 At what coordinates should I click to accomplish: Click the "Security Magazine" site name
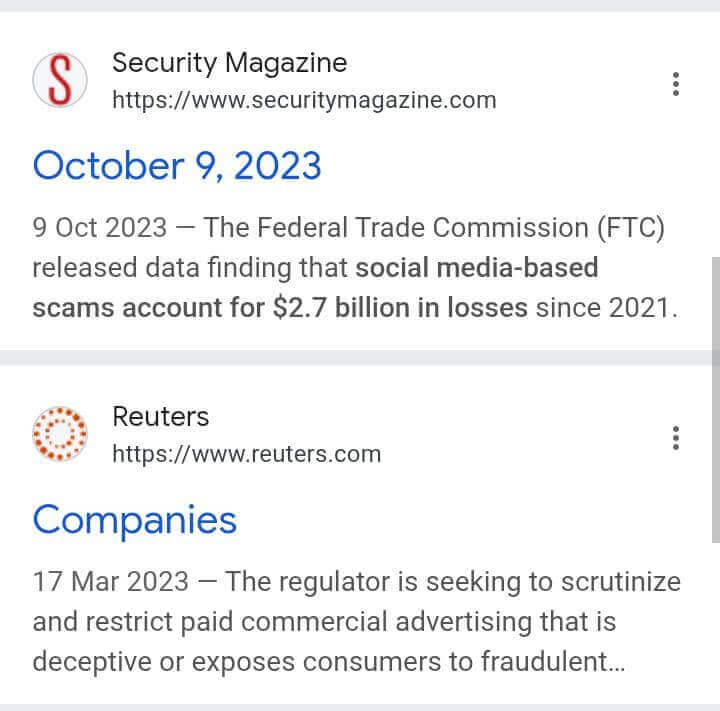(229, 63)
